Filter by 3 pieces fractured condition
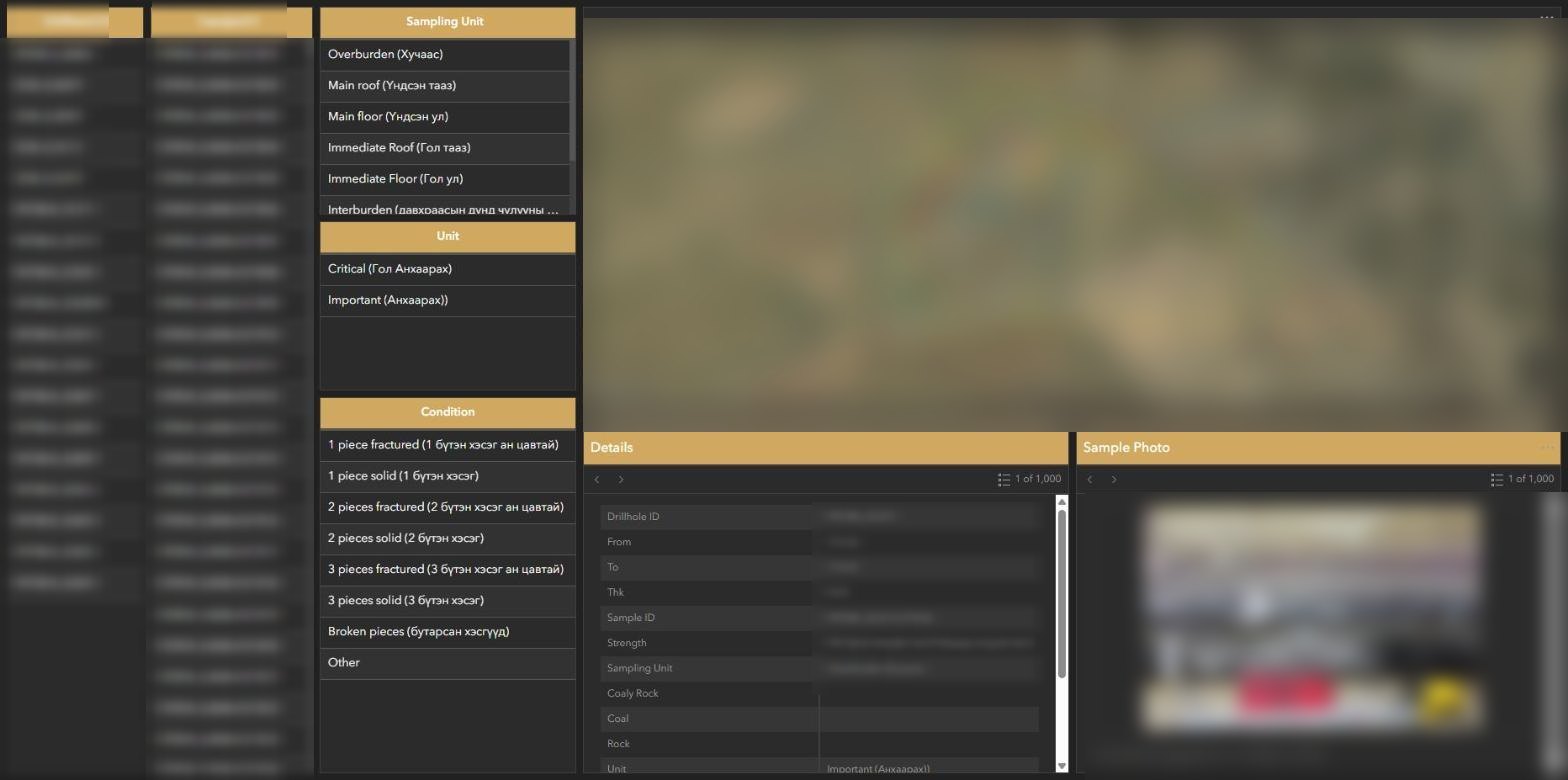The width and height of the screenshot is (1568, 780). (x=447, y=569)
